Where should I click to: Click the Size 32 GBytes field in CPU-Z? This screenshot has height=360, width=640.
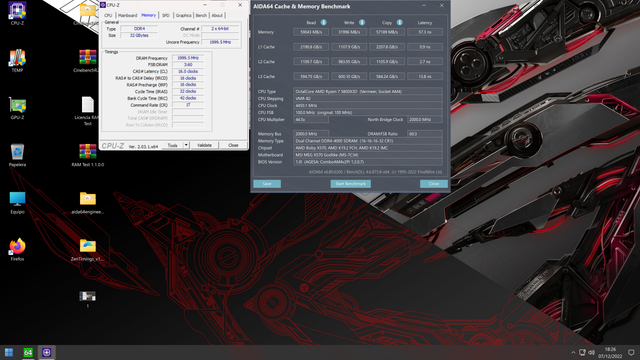tap(139, 36)
